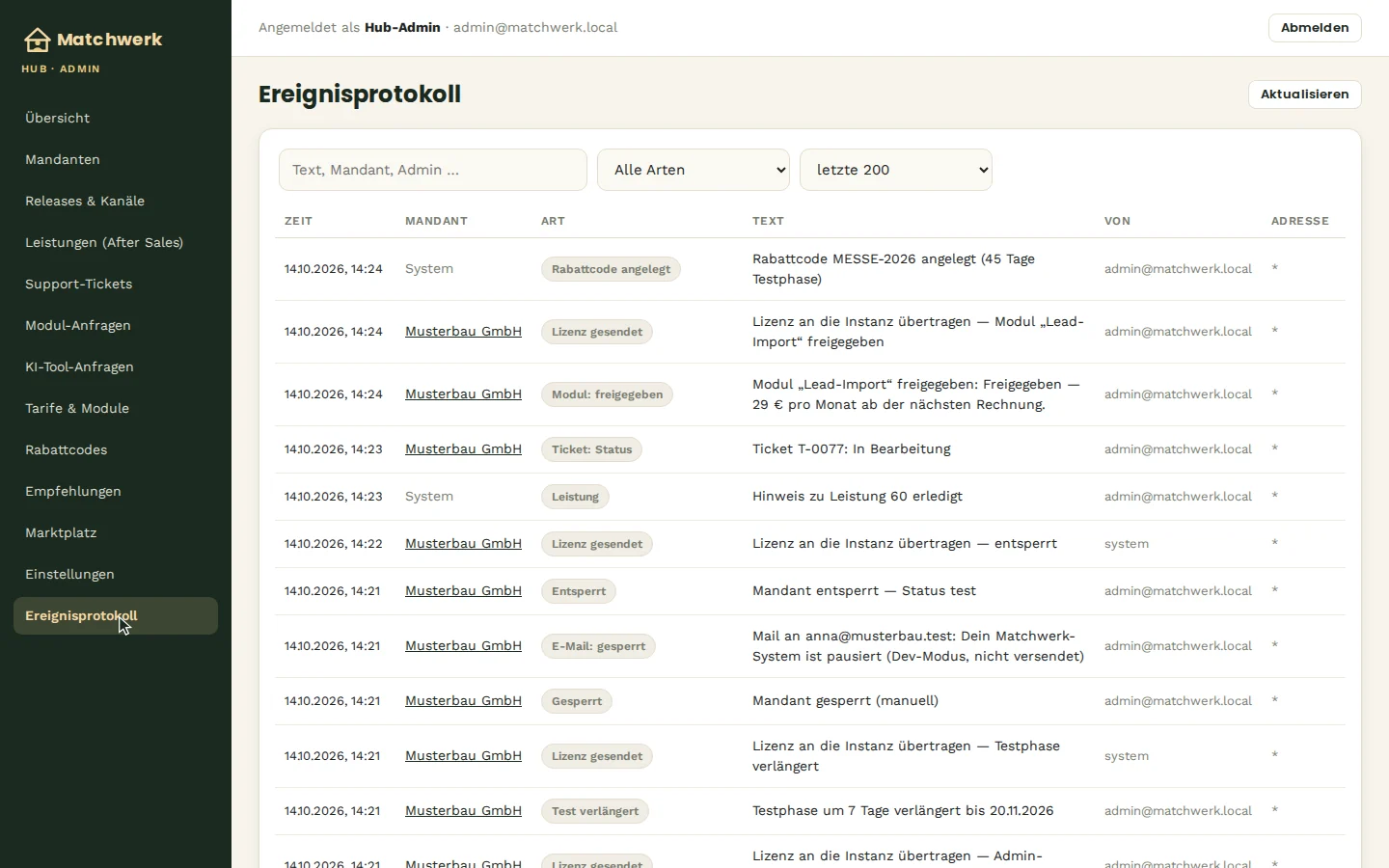Click the Modul: freigegeben badge
Viewport: 1389px width, 868px height.
607,394
